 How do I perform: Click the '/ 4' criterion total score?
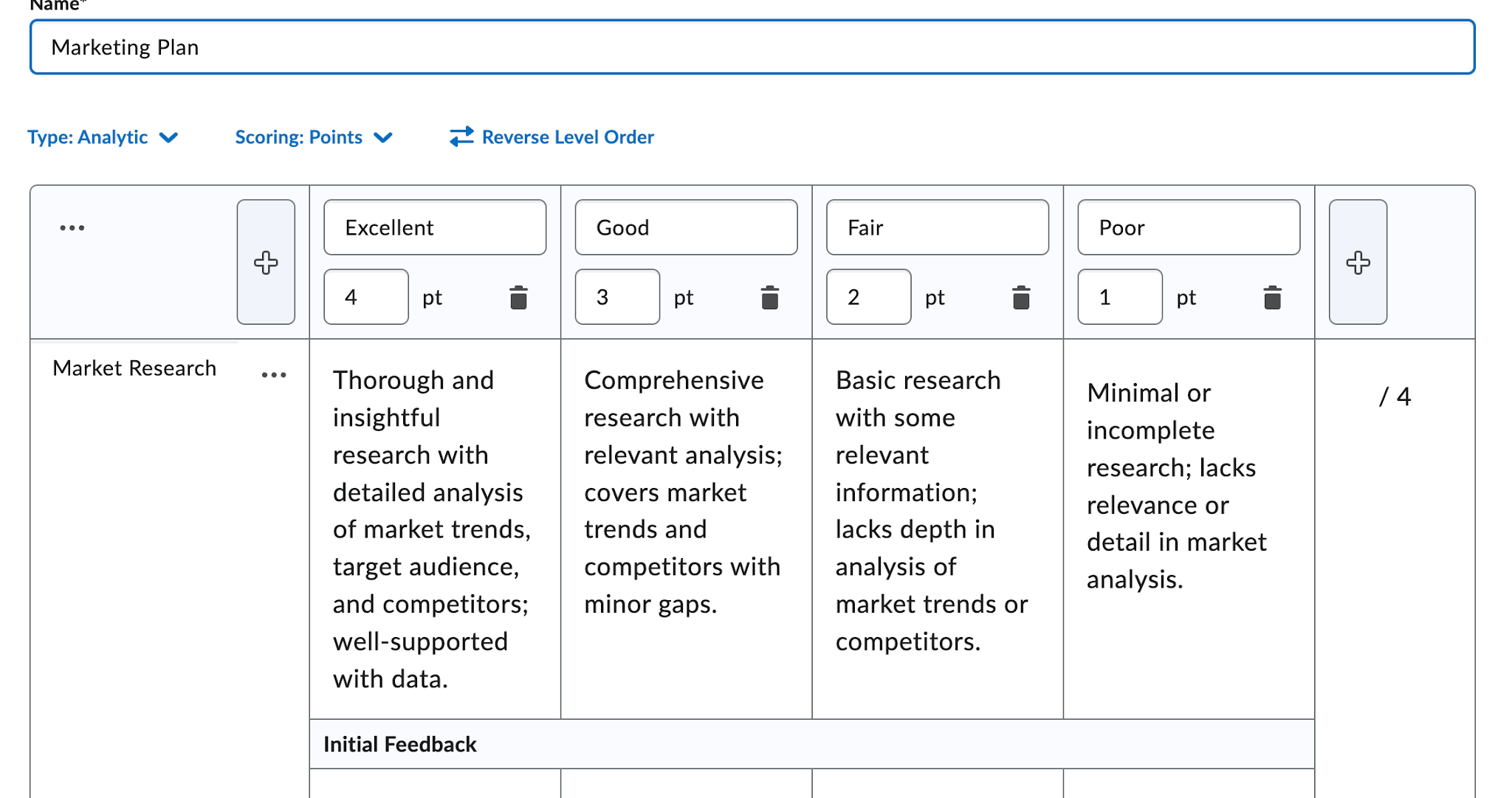1395,396
